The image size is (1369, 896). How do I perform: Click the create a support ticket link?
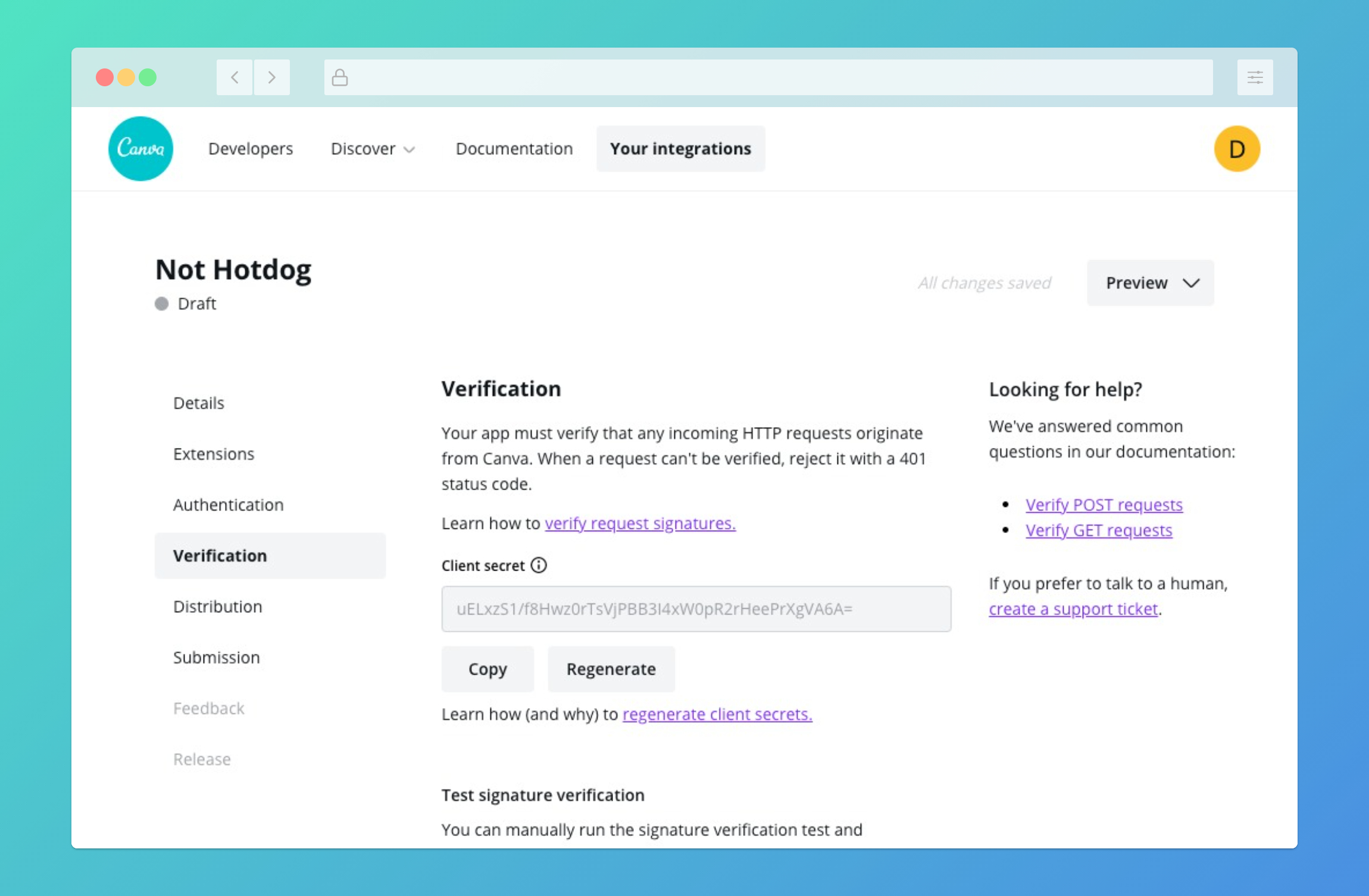(x=1074, y=609)
